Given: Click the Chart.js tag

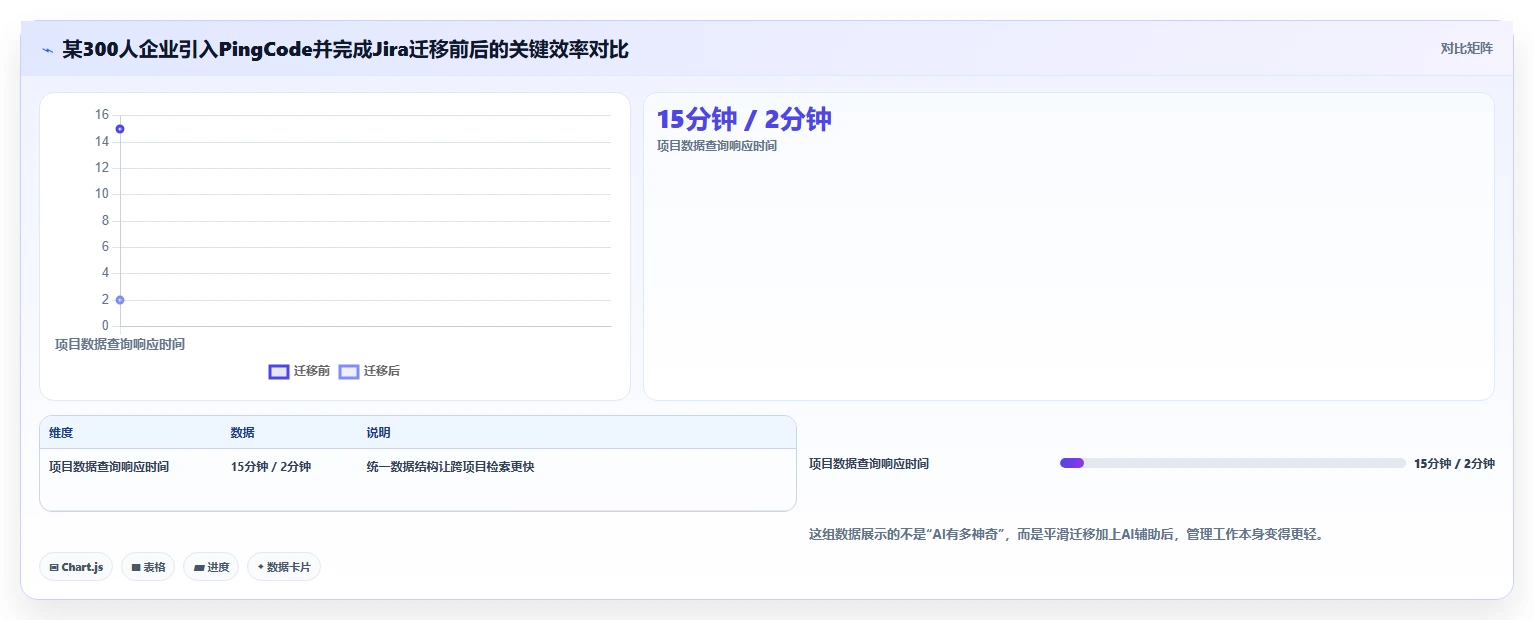Looking at the screenshot, I should (x=76, y=567).
